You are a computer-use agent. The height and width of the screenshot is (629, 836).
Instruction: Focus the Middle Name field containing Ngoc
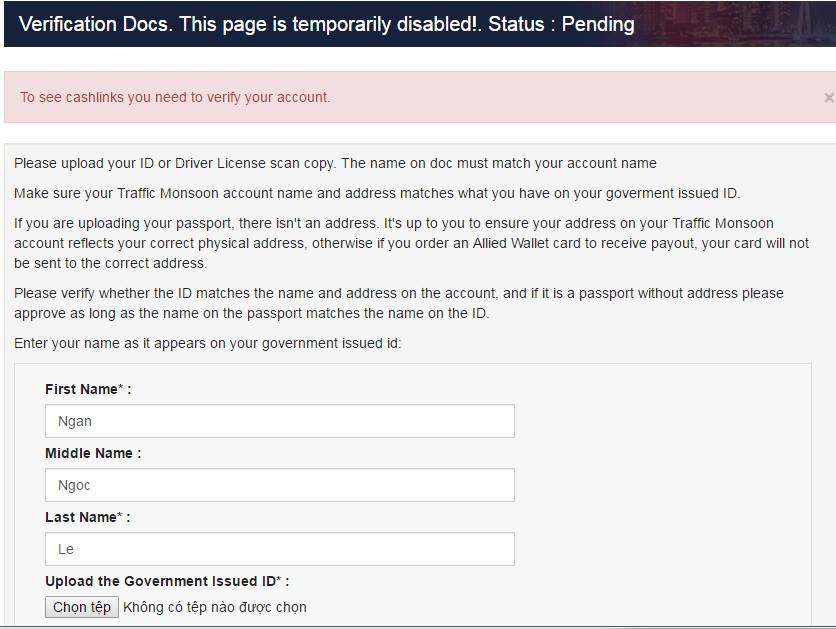[x=280, y=485]
